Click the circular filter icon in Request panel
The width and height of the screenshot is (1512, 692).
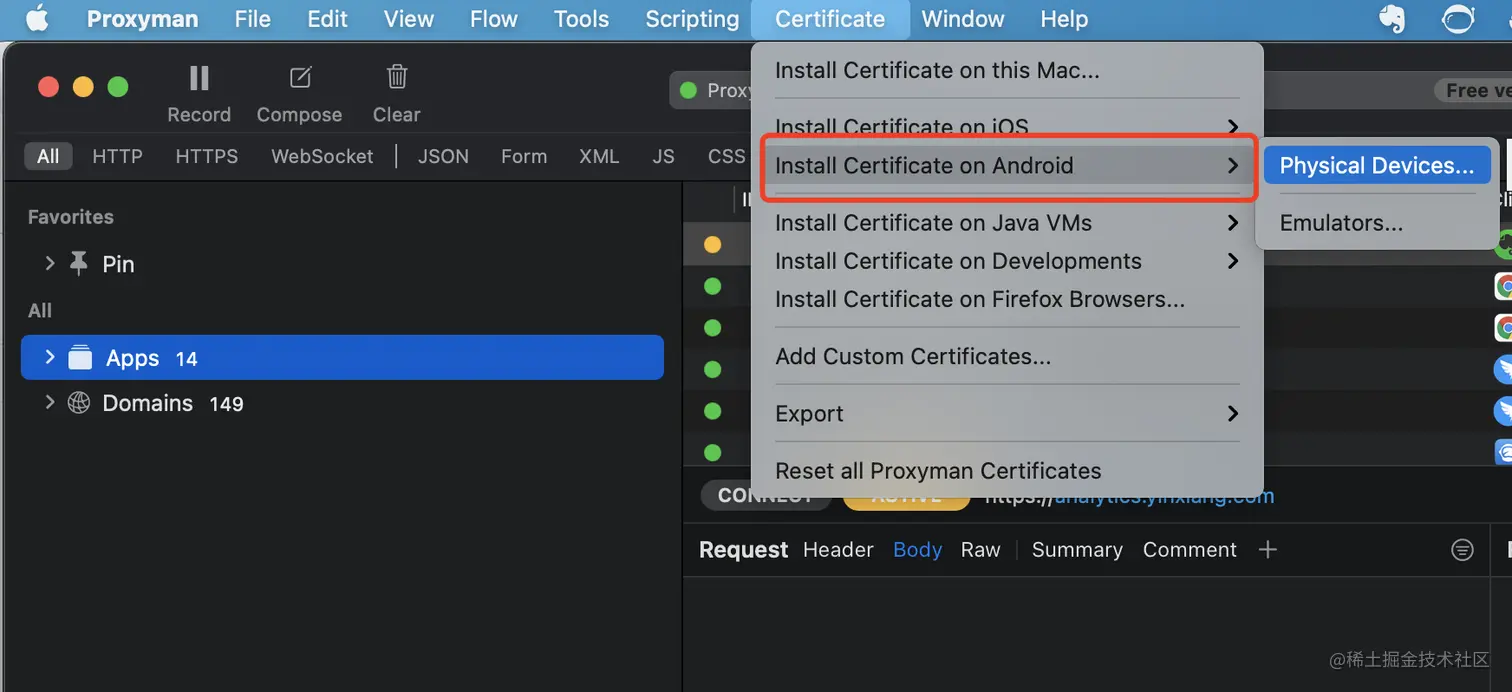click(1462, 550)
